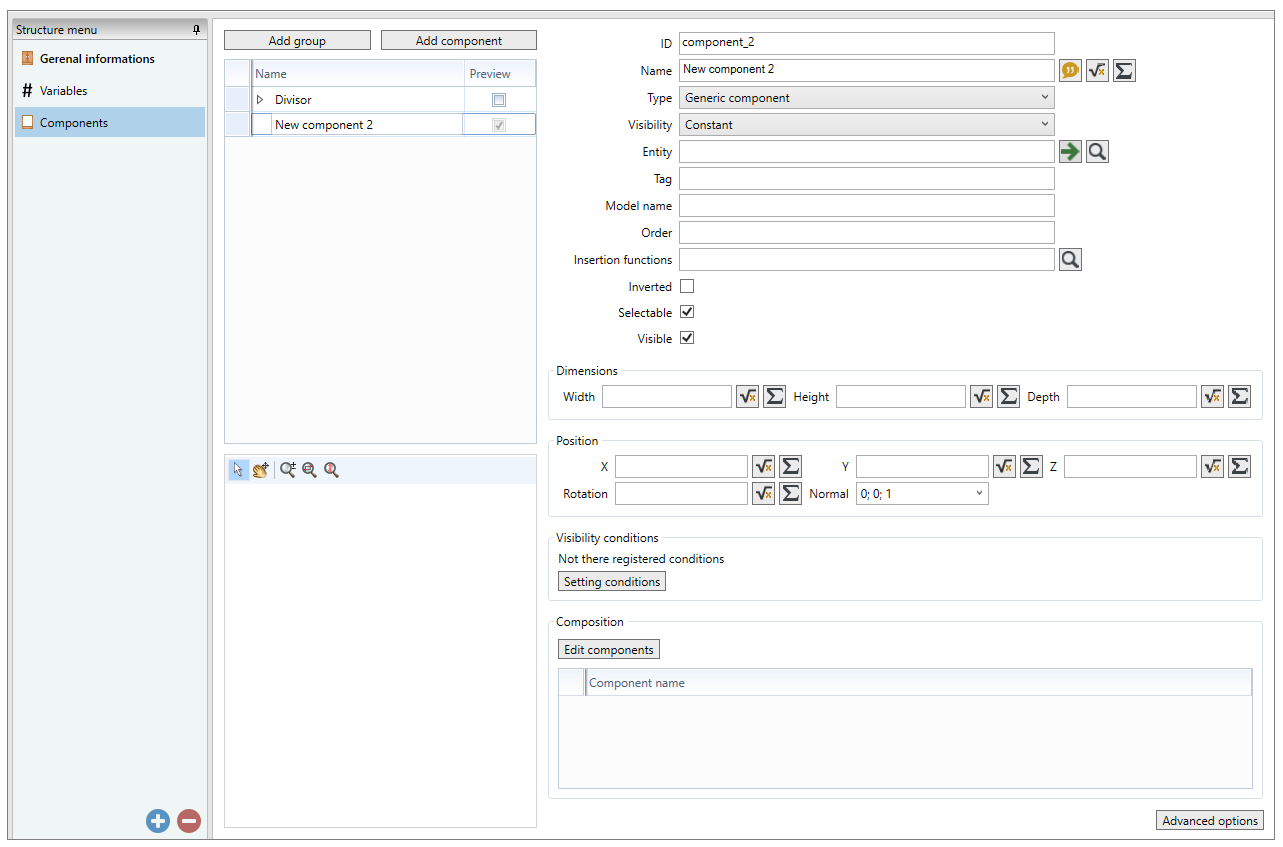Open the formula editor for Name field
1283x847 pixels.
click(x=1097, y=70)
